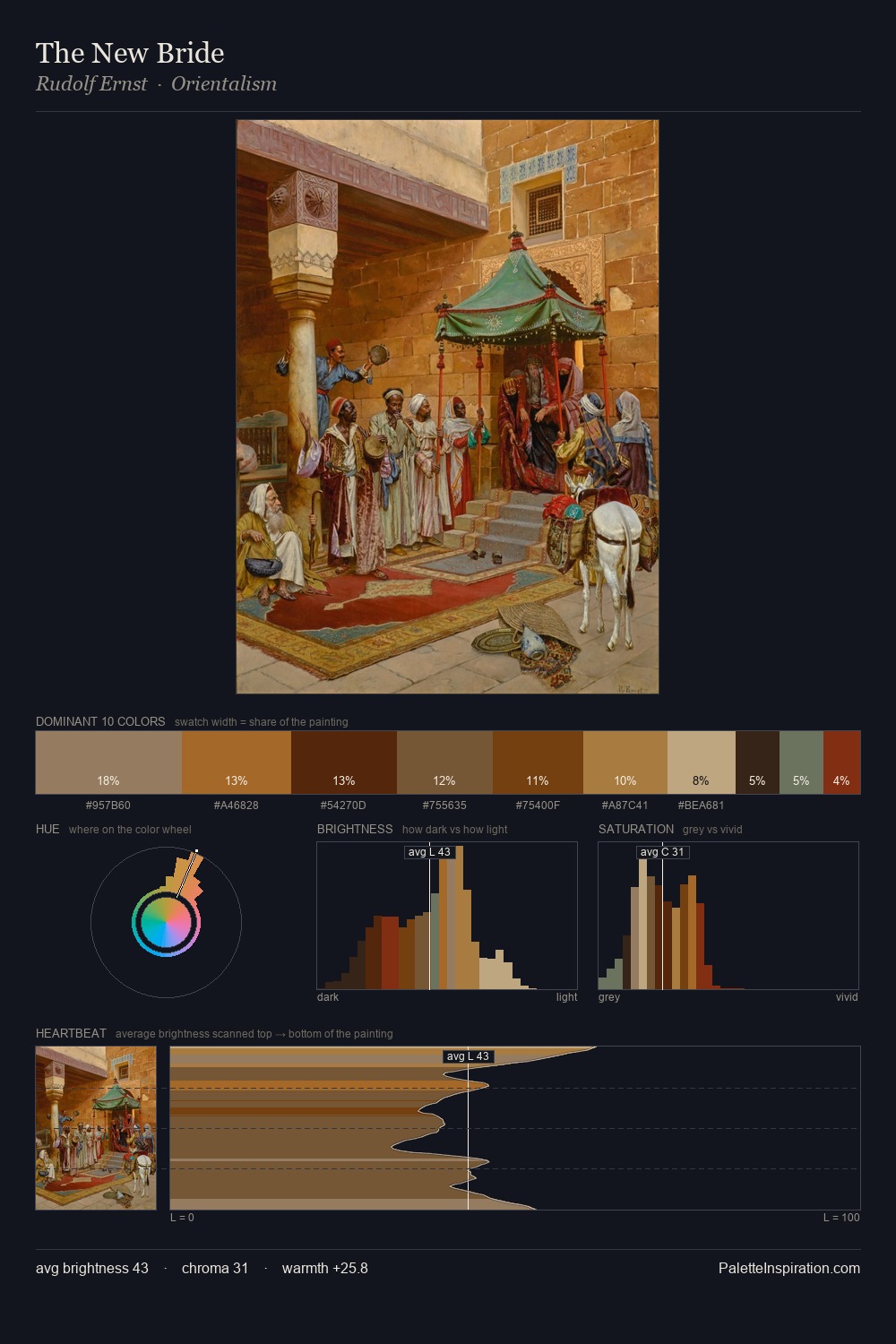Click the saturation histogram chart
The width and height of the screenshot is (896, 1344).
(x=728, y=916)
